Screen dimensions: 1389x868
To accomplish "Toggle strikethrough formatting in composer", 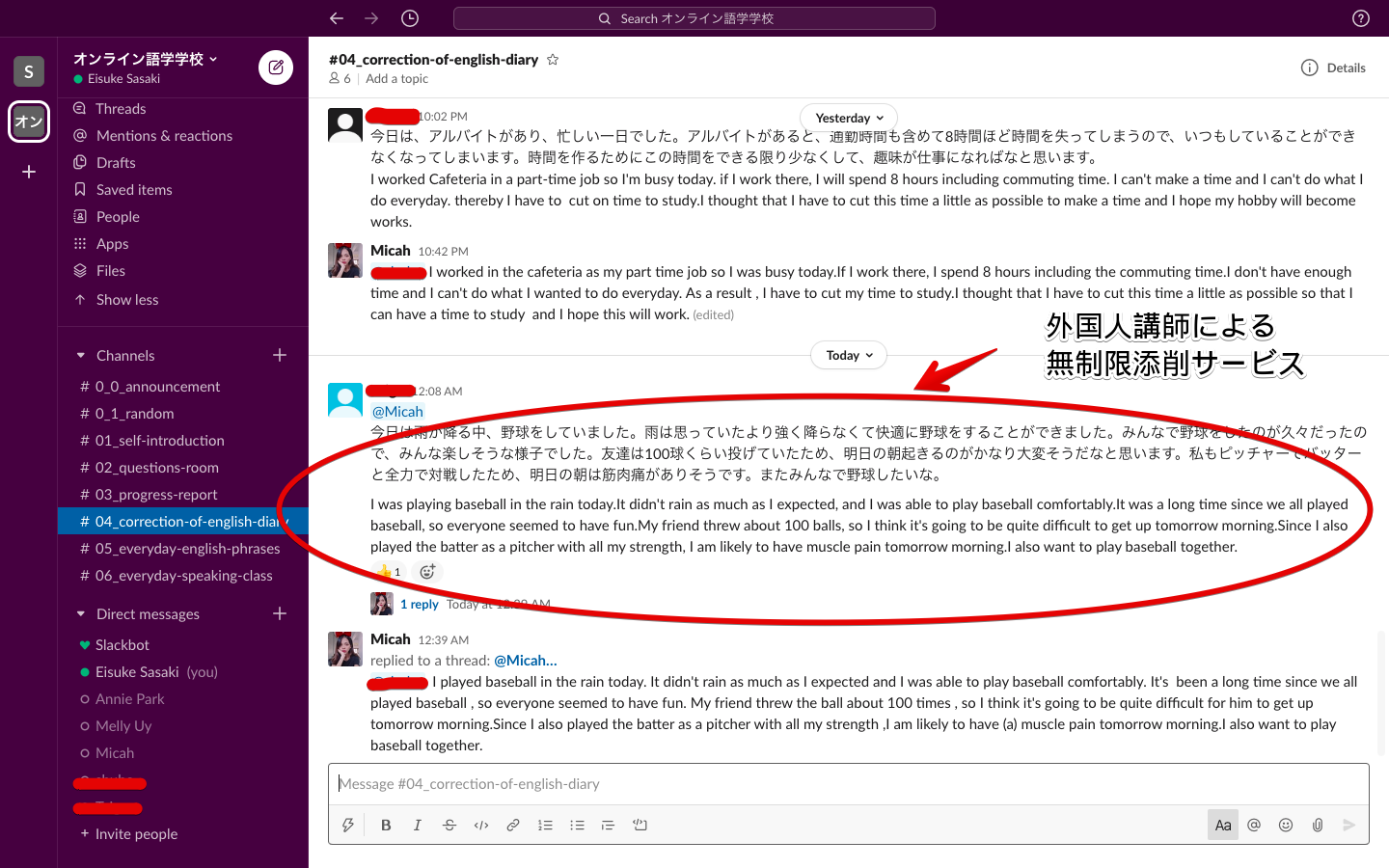I will click(449, 825).
